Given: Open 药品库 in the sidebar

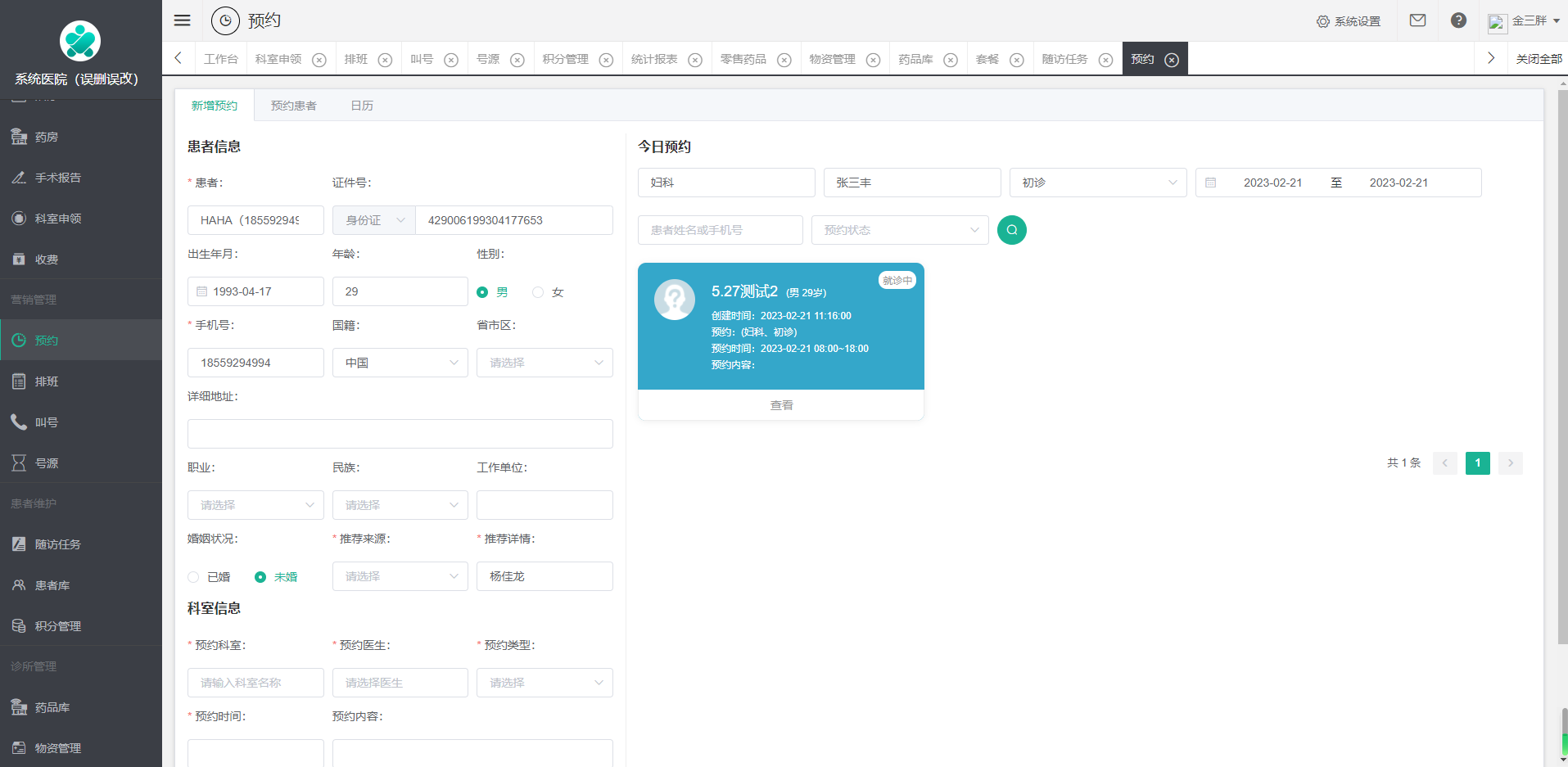Looking at the screenshot, I should click(x=81, y=707).
